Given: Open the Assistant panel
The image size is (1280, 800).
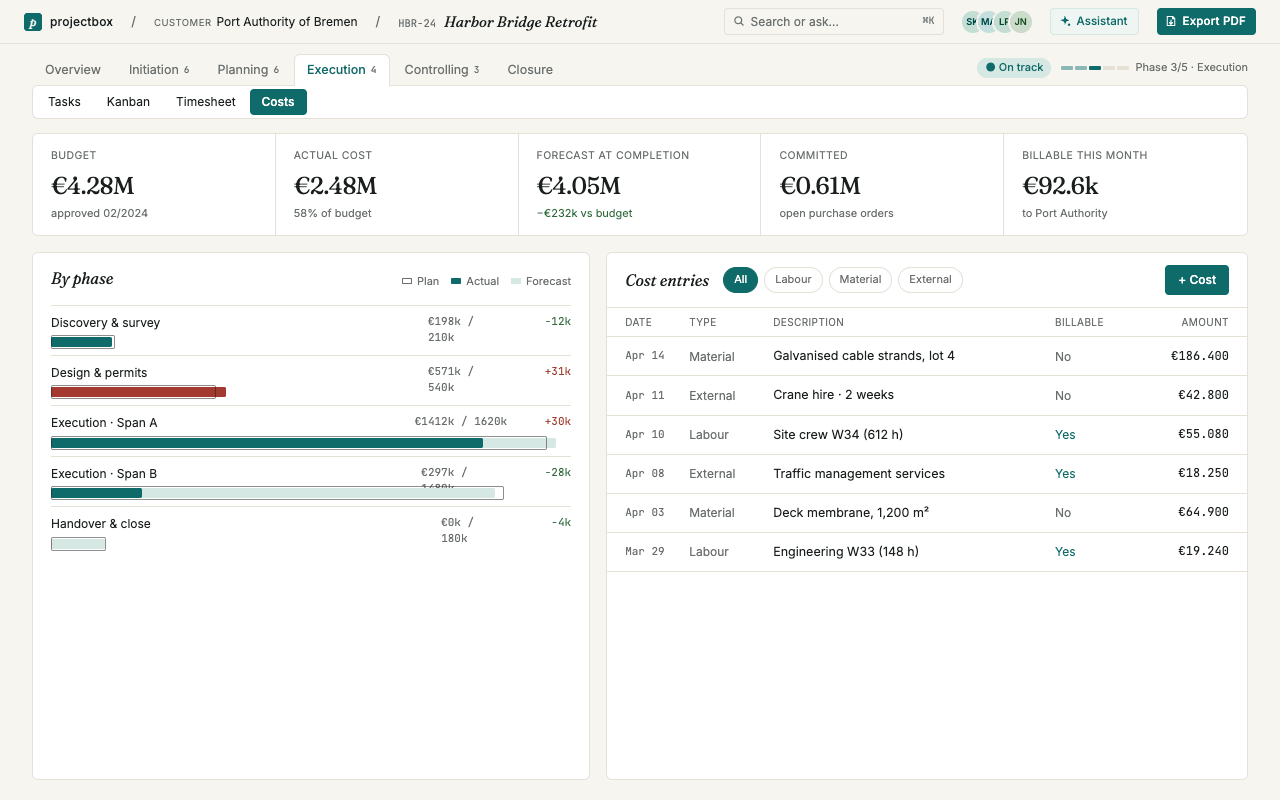Looking at the screenshot, I should tap(1094, 21).
